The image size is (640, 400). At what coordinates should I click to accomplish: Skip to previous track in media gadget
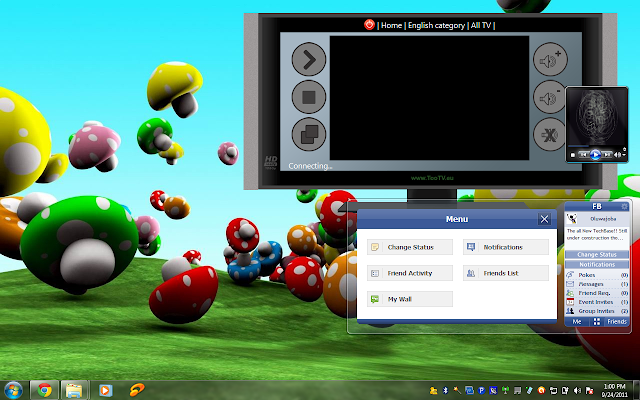[584, 155]
